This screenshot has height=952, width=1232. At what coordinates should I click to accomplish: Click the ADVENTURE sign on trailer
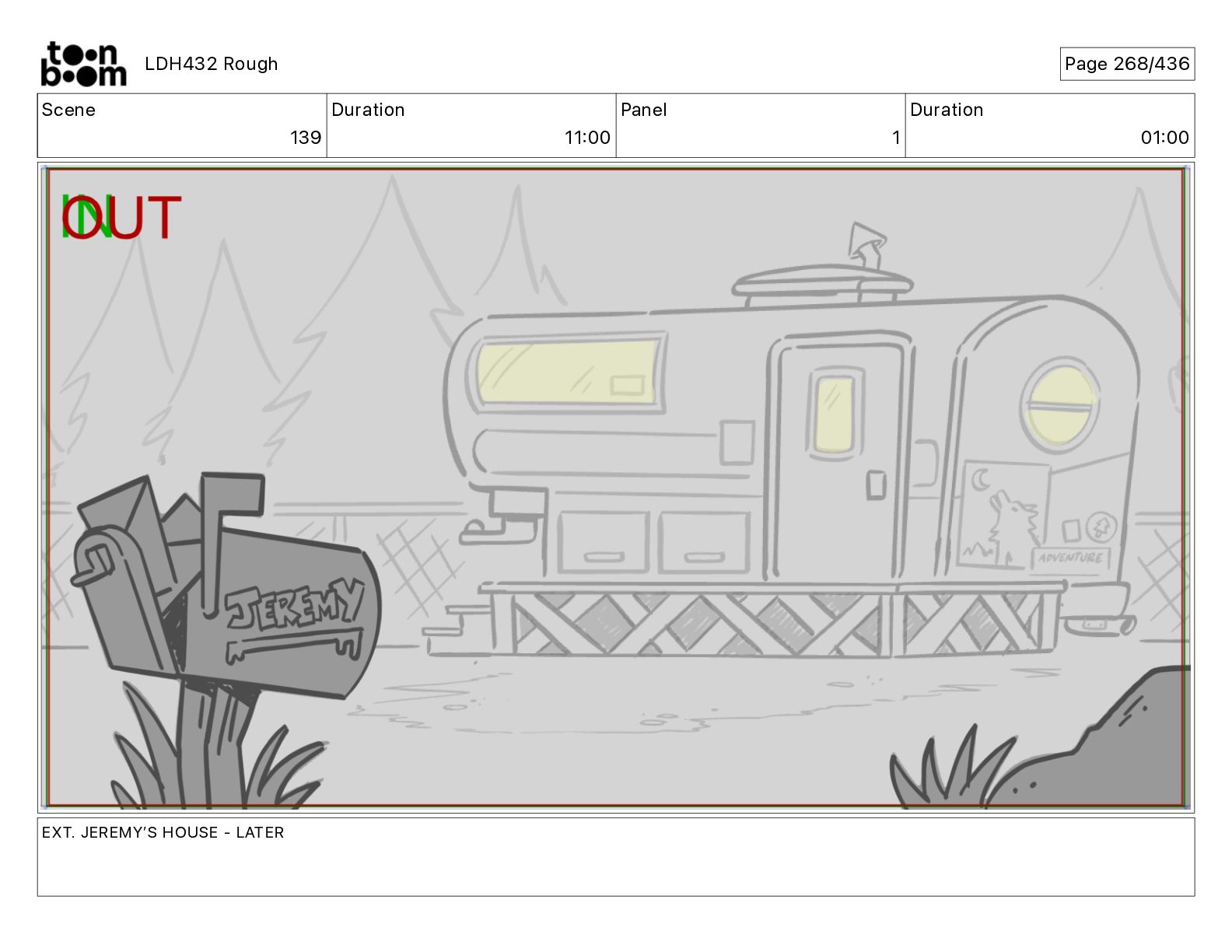click(1071, 558)
